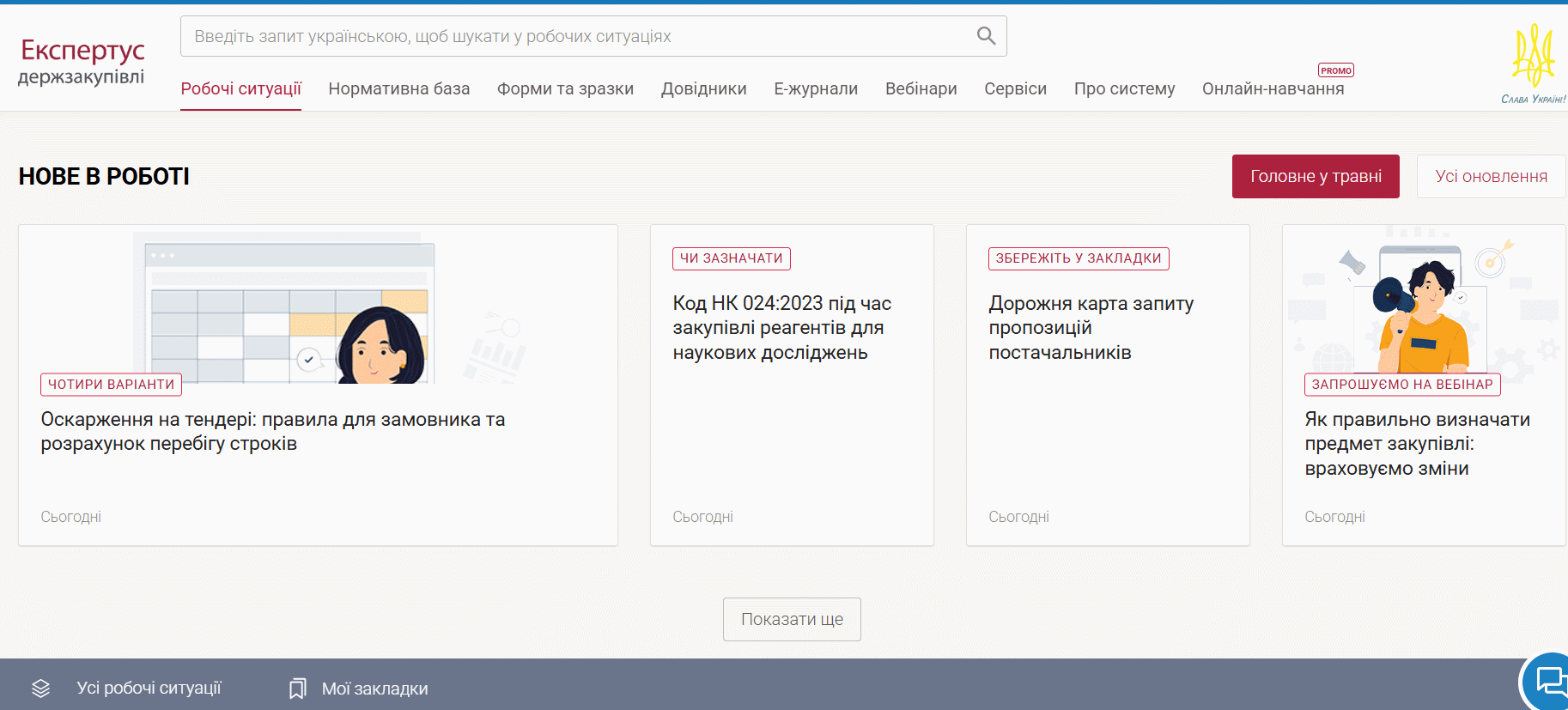The width and height of the screenshot is (1568, 710).
Task: Click the webinar illustration with megaphone
Action: click(x=1423, y=305)
